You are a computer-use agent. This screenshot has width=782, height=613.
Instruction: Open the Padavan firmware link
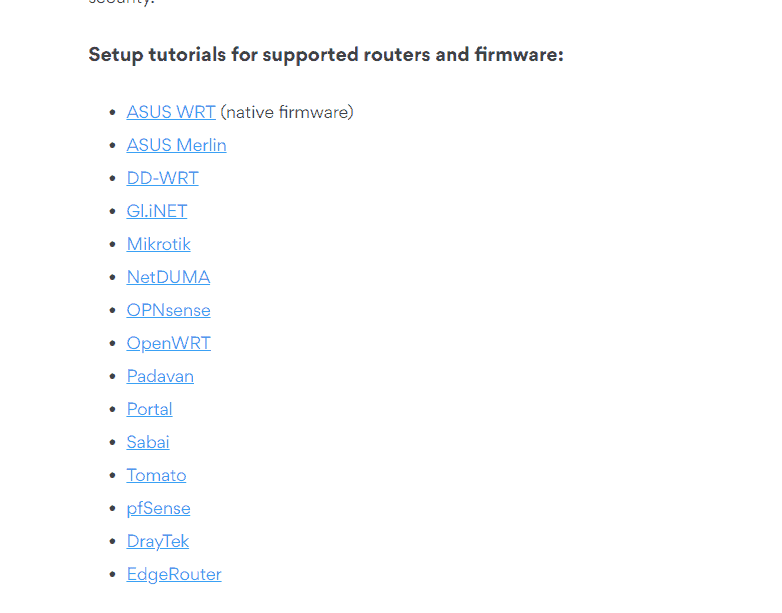pos(160,376)
